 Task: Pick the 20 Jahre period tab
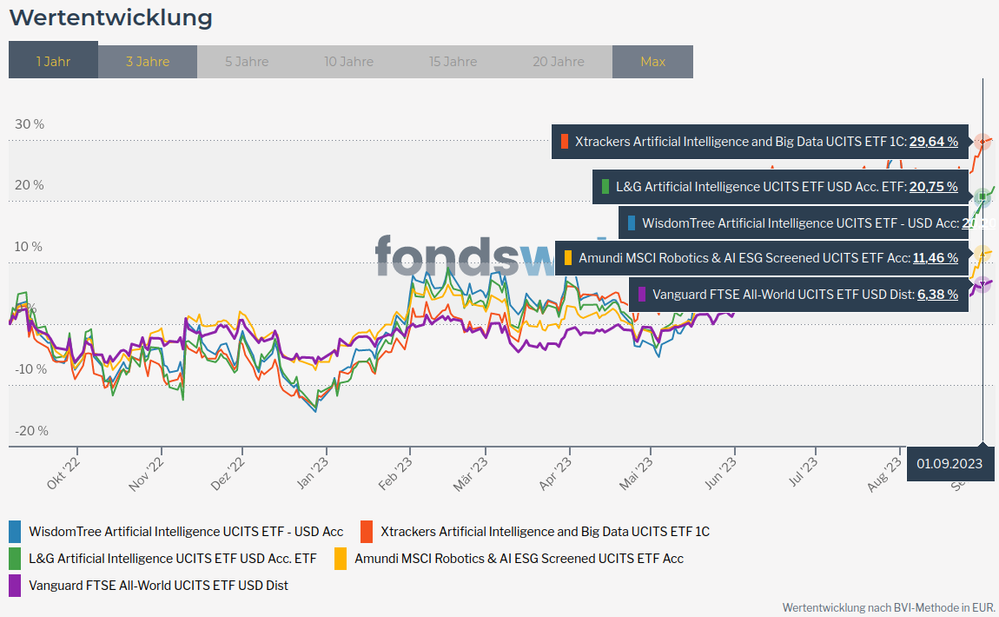tap(558, 61)
